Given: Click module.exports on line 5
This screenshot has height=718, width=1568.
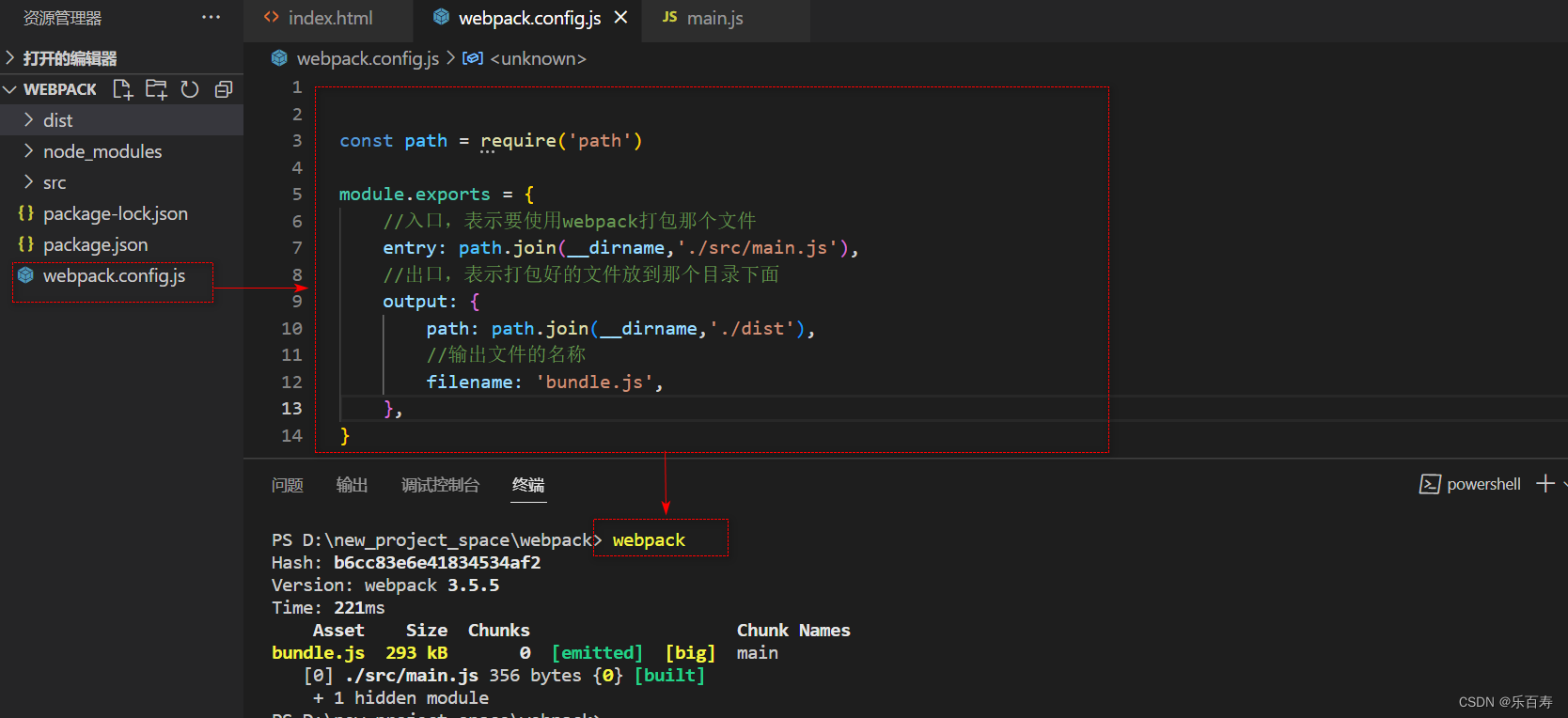Looking at the screenshot, I should (x=415, y=195).
